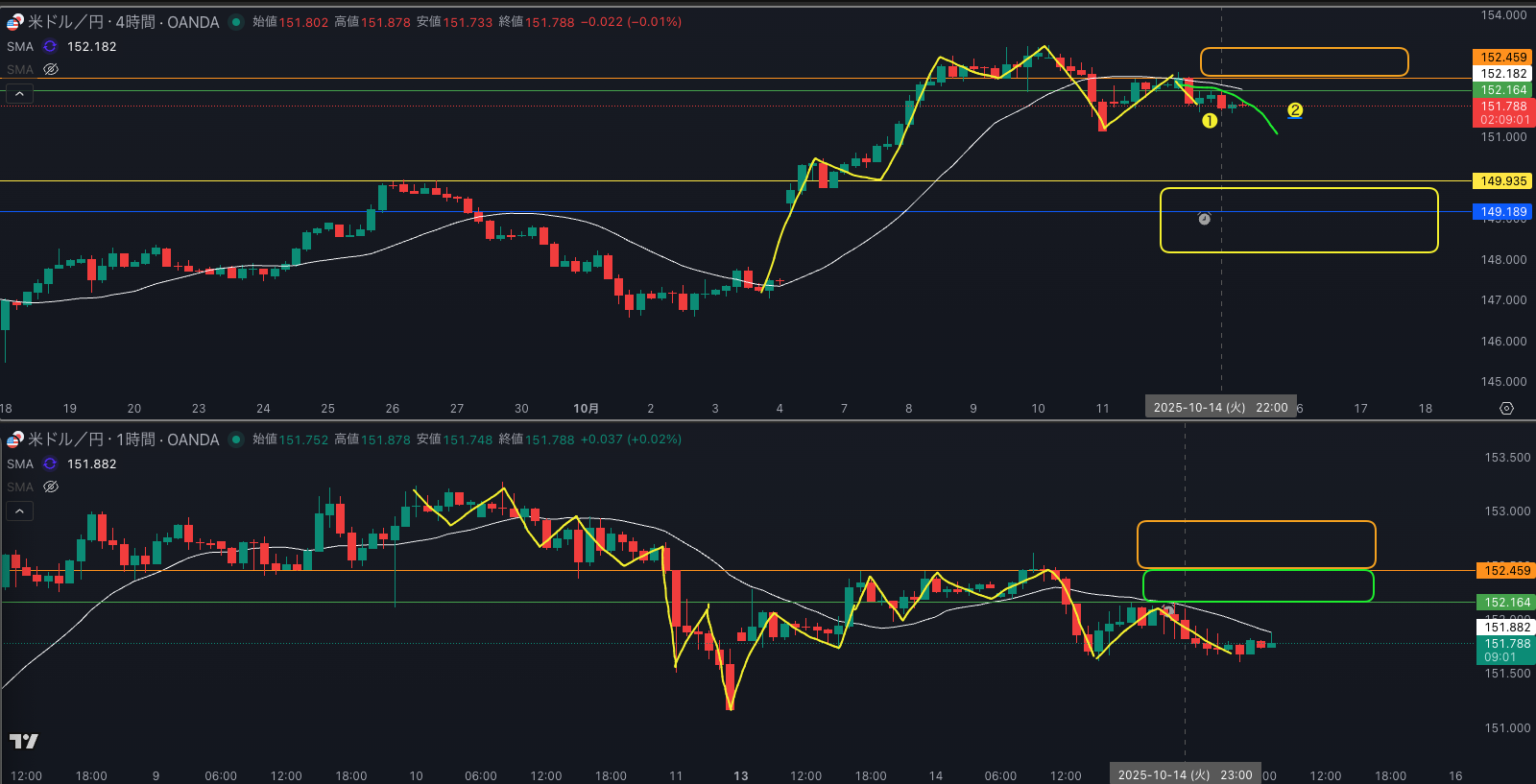
Task: Click the TradingView logo in bottom-left corner
Action: [24, 741]
